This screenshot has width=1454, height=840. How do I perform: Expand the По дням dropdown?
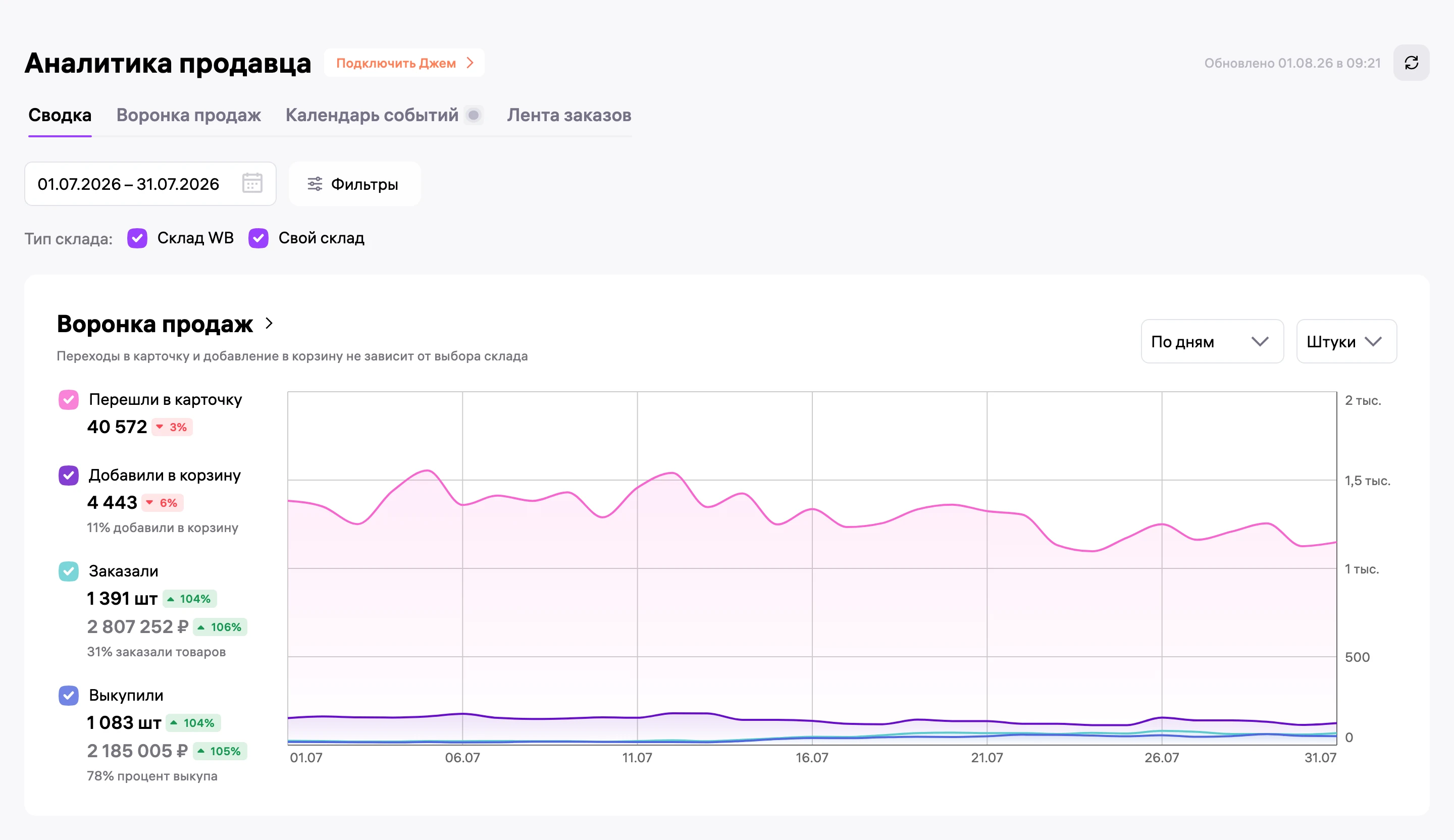click(x=1212, y=342)
